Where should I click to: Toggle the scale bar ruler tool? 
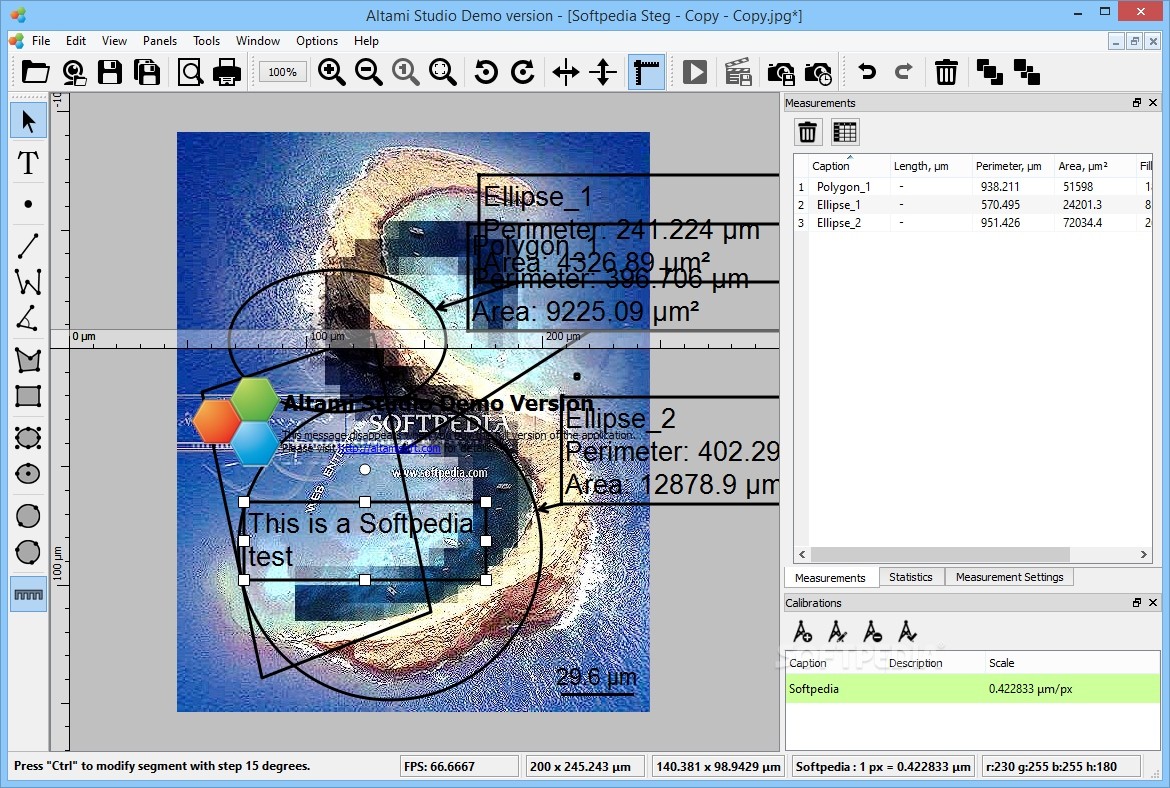tap(28, 595)
